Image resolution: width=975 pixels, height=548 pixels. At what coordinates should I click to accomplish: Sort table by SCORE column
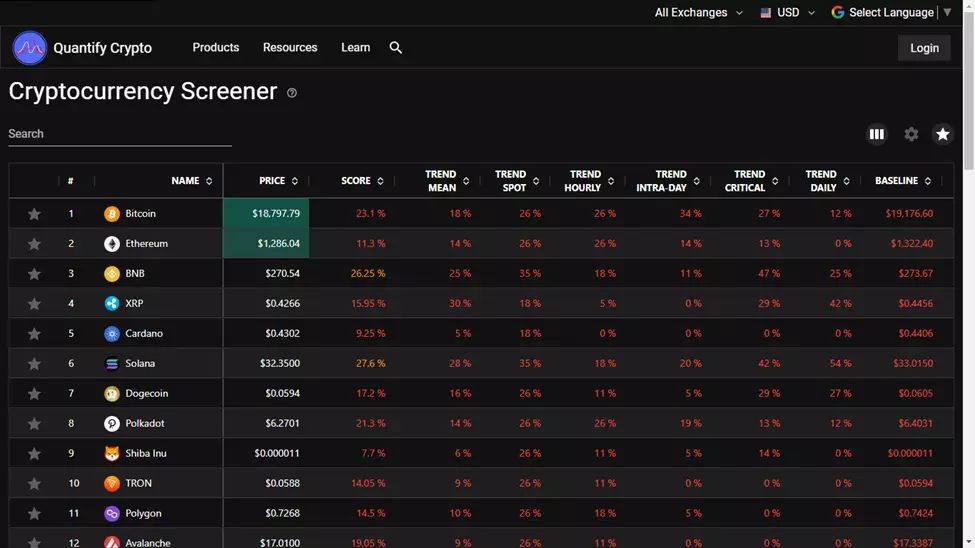coord(363,181)
